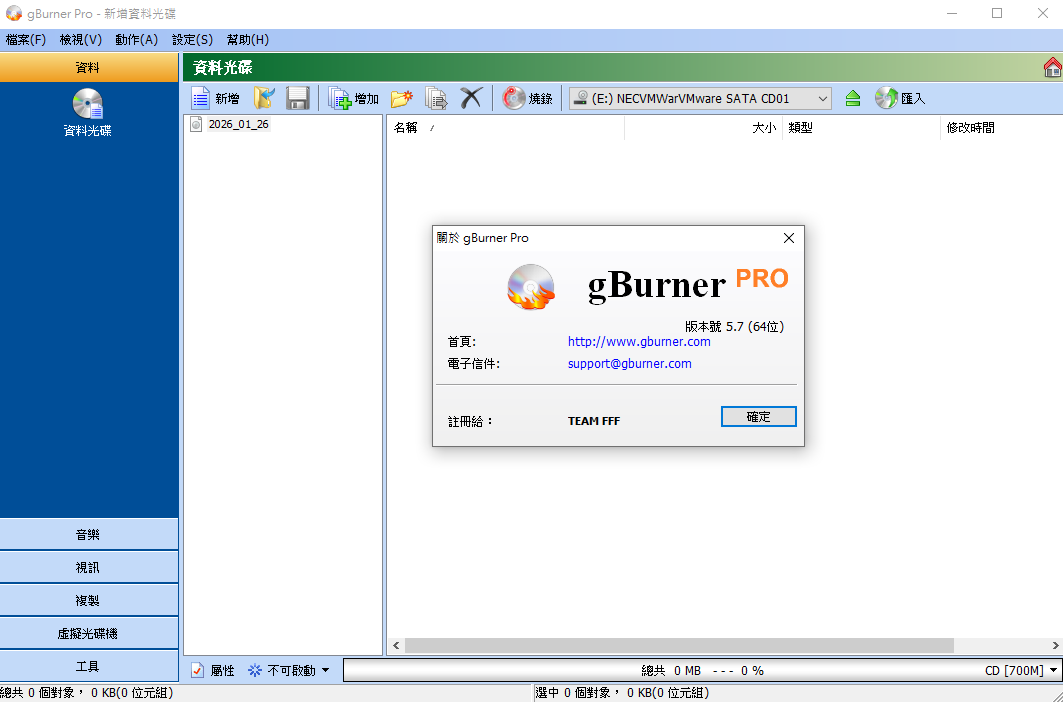Click the gBurner app icon in title bar
Image resolution: width=1063 pixels, height=702 pixels.
pos(14,14)
